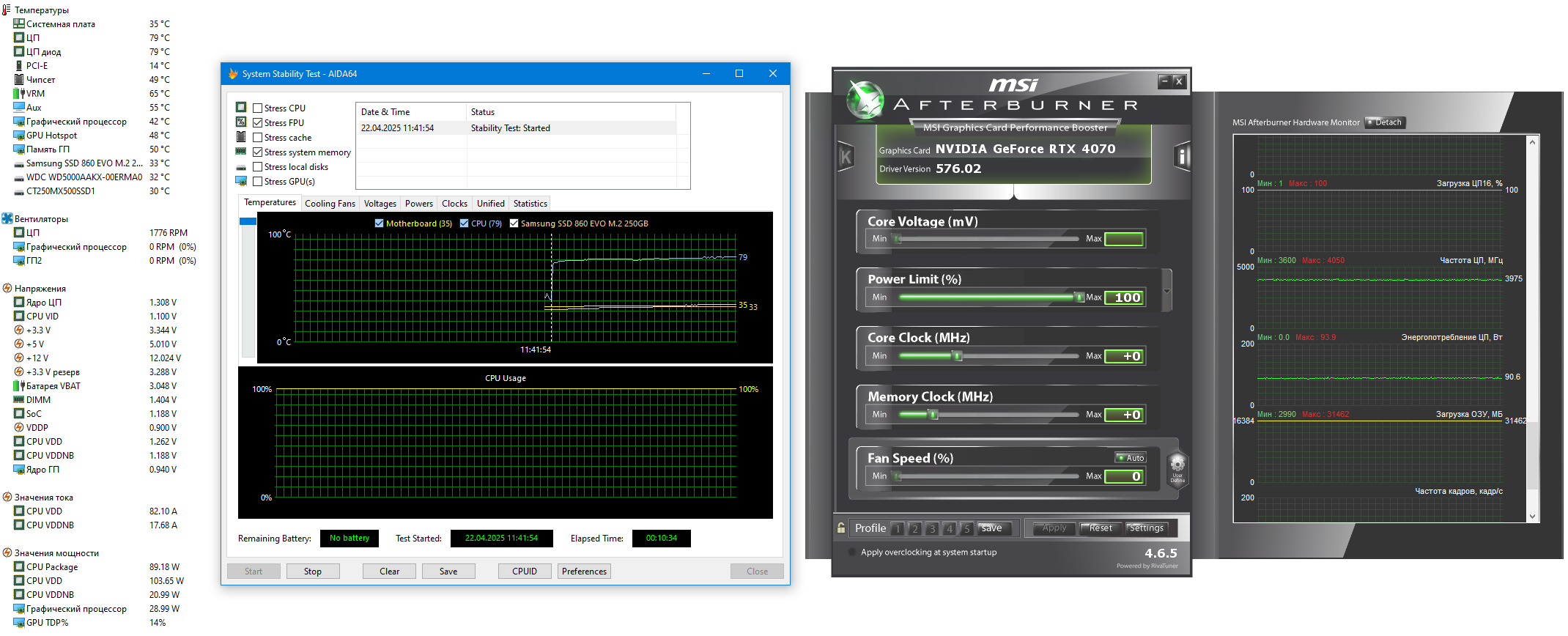
Task: Select the Statistics tab
Action: (x=530, y=204)
